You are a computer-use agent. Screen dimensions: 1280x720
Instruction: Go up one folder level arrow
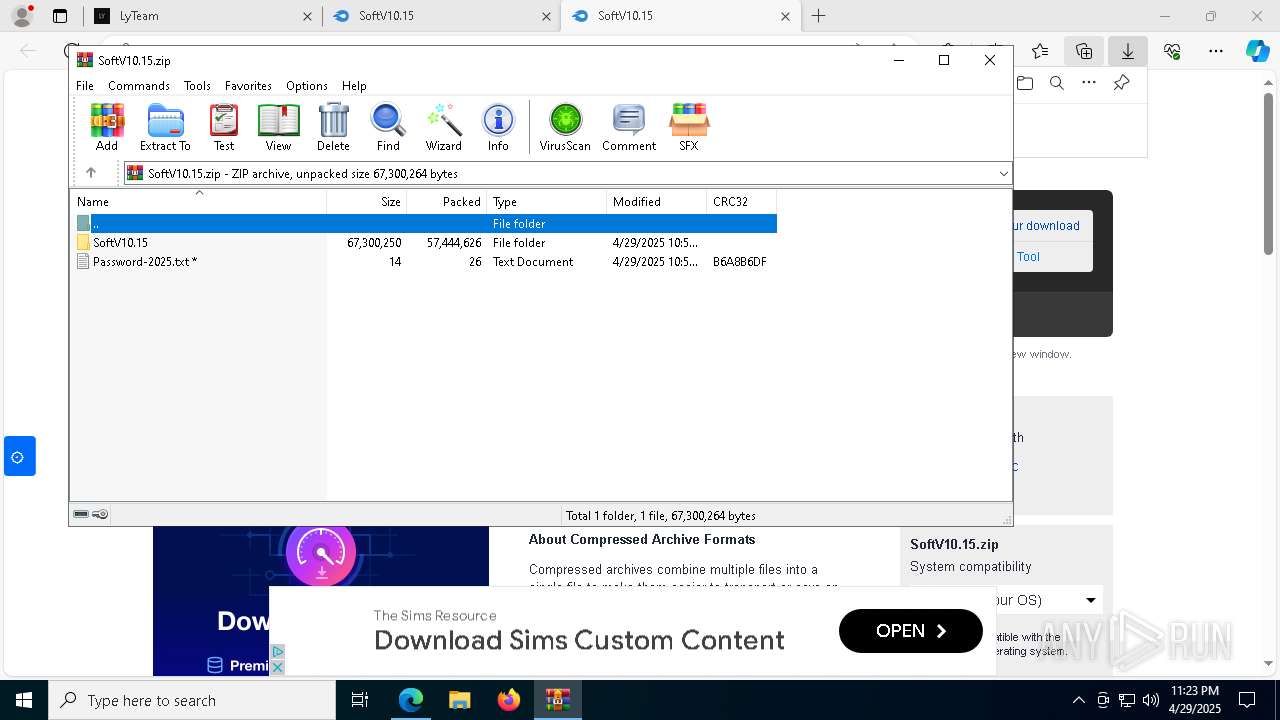pyautogui.click(x=91, y=173)
